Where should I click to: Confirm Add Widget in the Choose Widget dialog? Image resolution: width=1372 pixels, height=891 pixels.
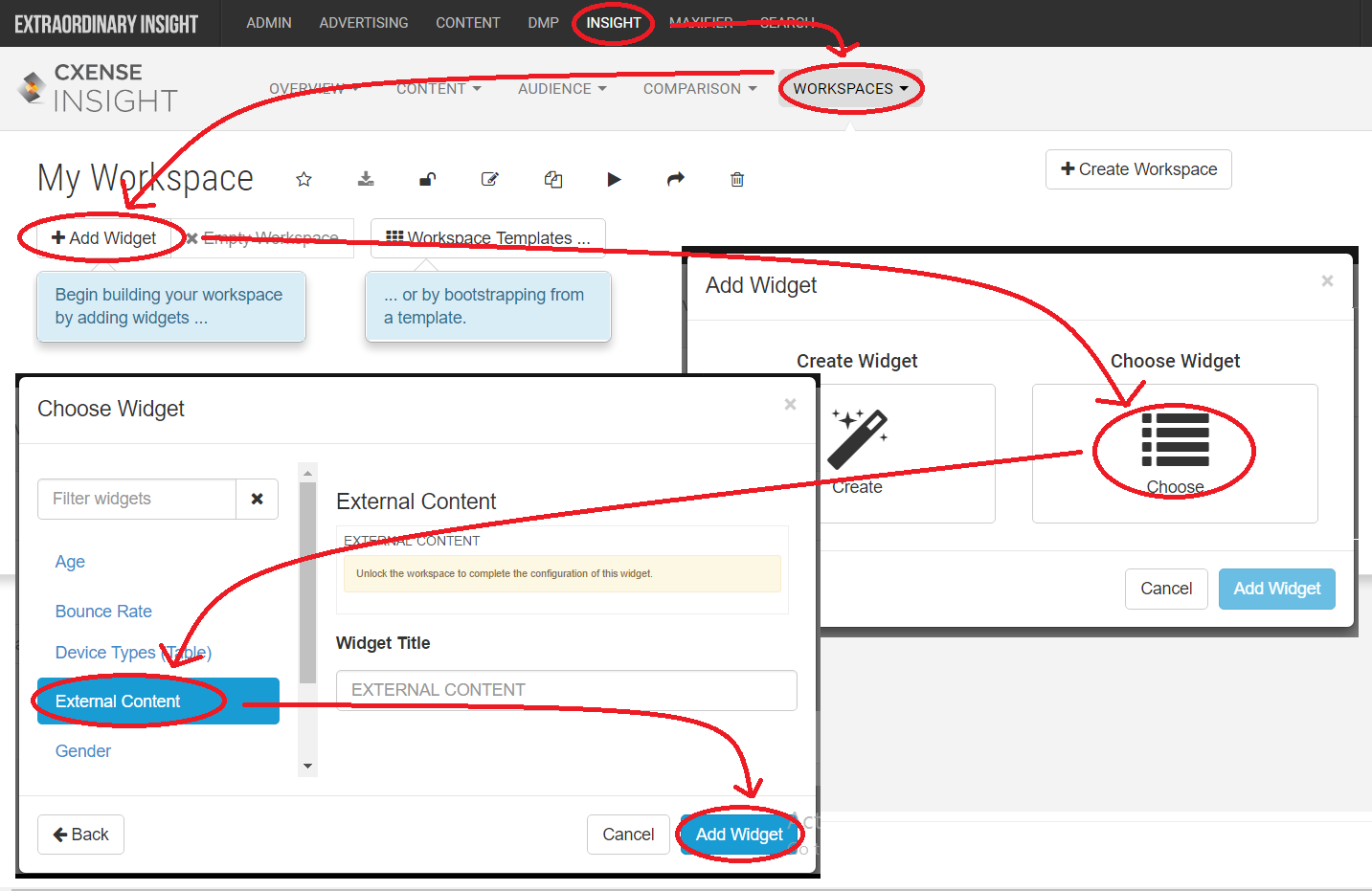pyautogui.click(x=739, y=835)
